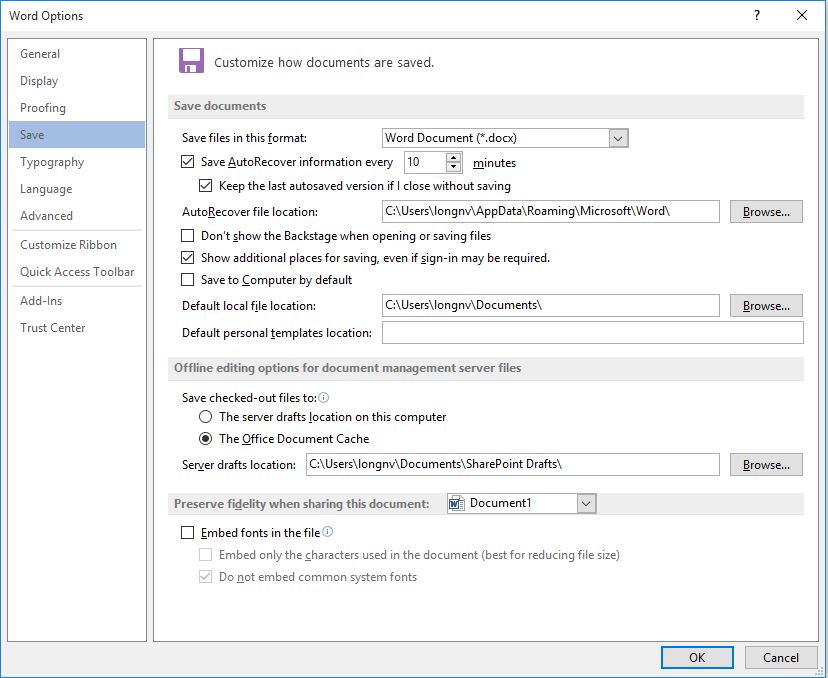Toggle Save AutoRecover information checkbox
Image resolution: width=828 pixels, height=678 pixels.
(188, 162)
